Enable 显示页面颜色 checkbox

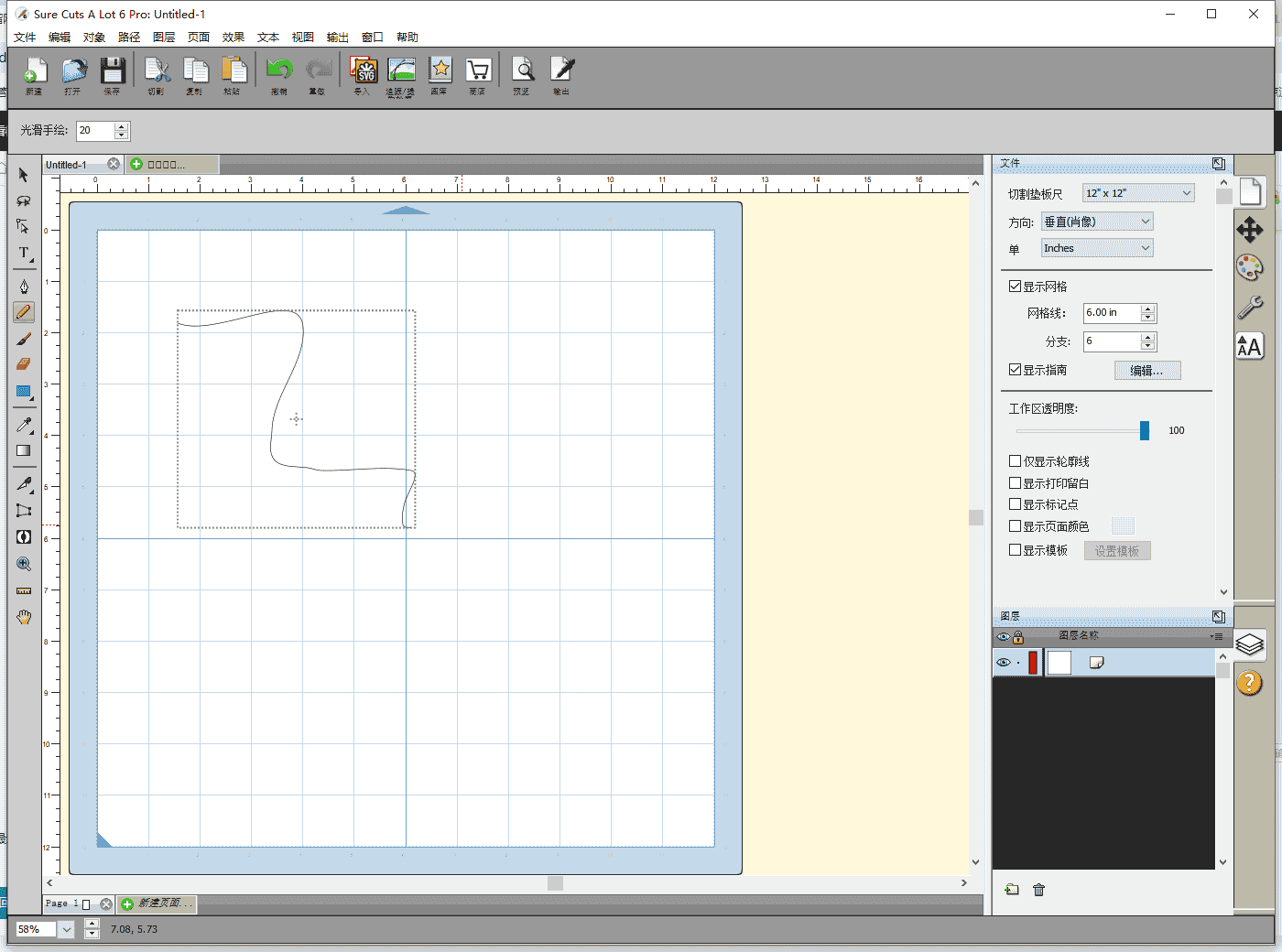pyautogui.click(x=1015, y=526)
